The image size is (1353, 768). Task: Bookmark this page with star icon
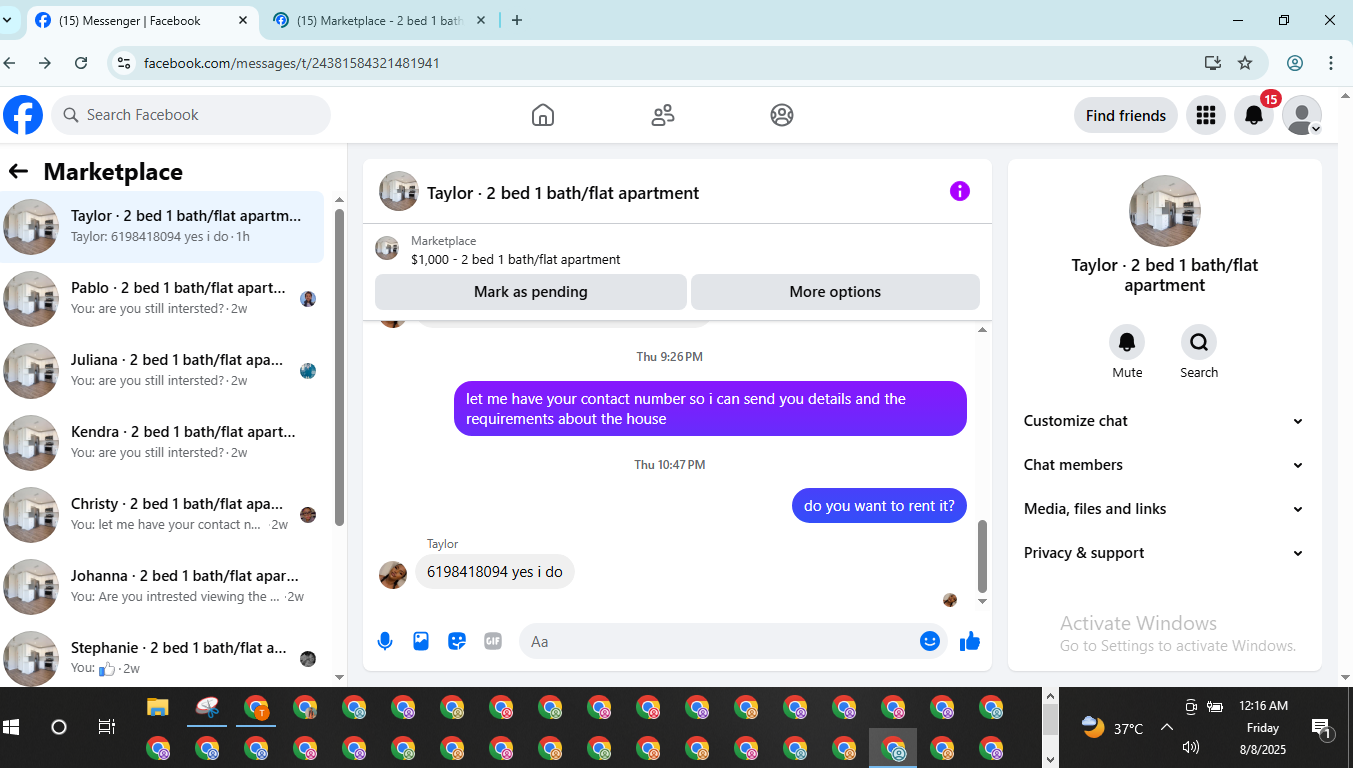[x=1245, y=63]
